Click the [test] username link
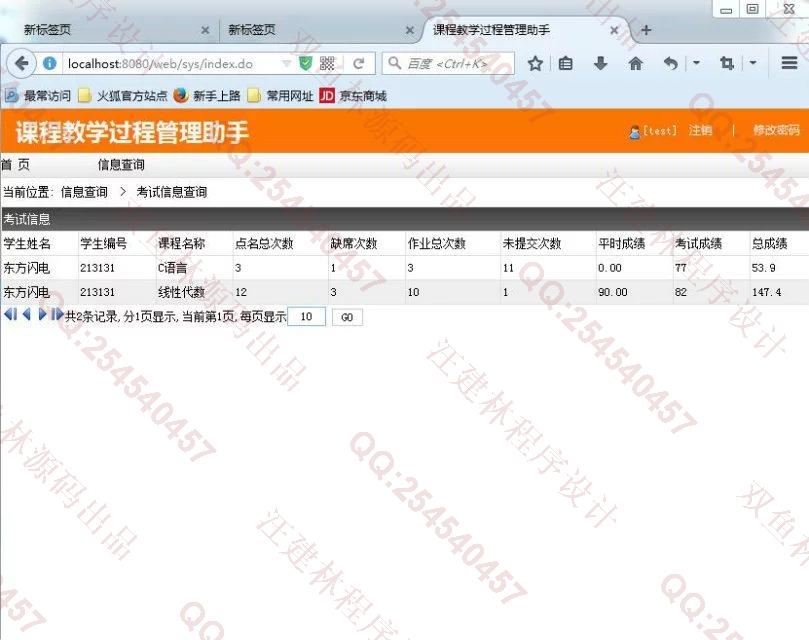 659,131
